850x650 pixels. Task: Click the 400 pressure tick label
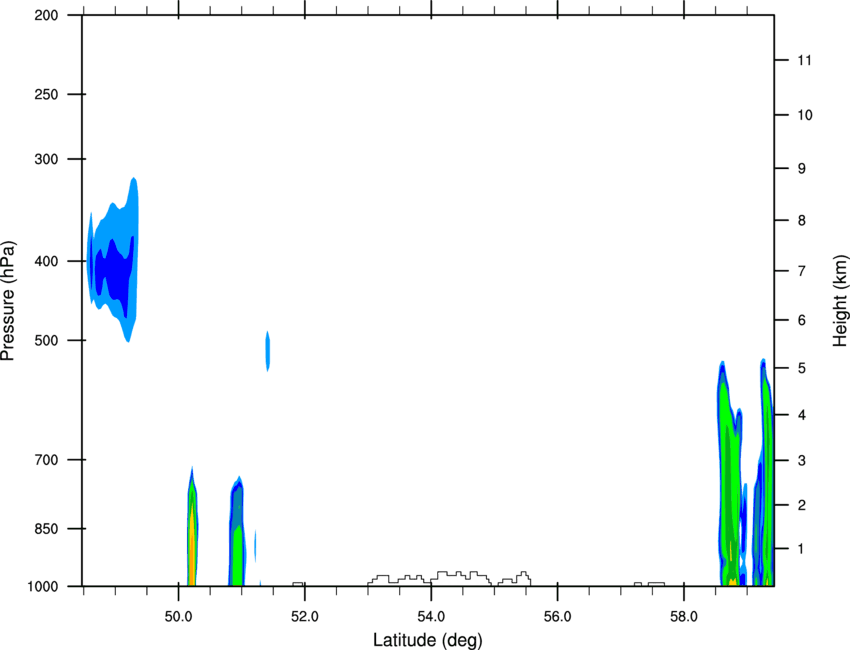click(x=46, y=261)
